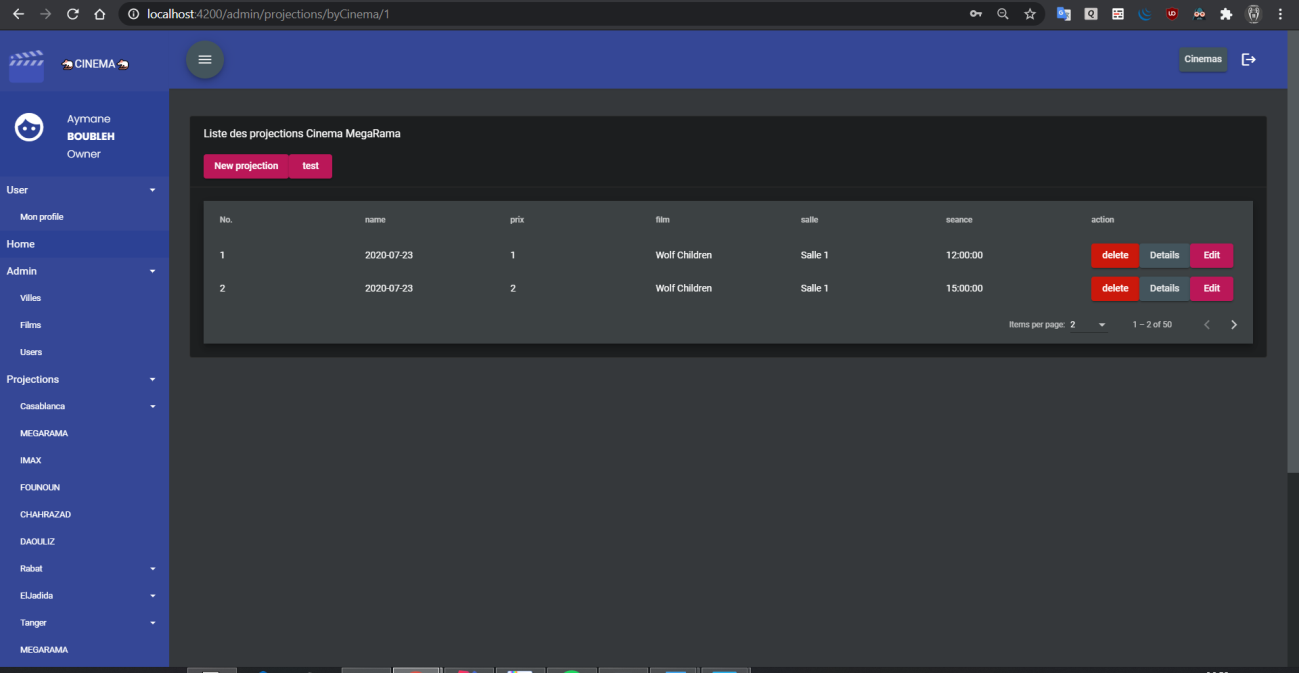Bookmark the page via the star icon
The image size is (1299, 673).
(x=1029, y=14)
